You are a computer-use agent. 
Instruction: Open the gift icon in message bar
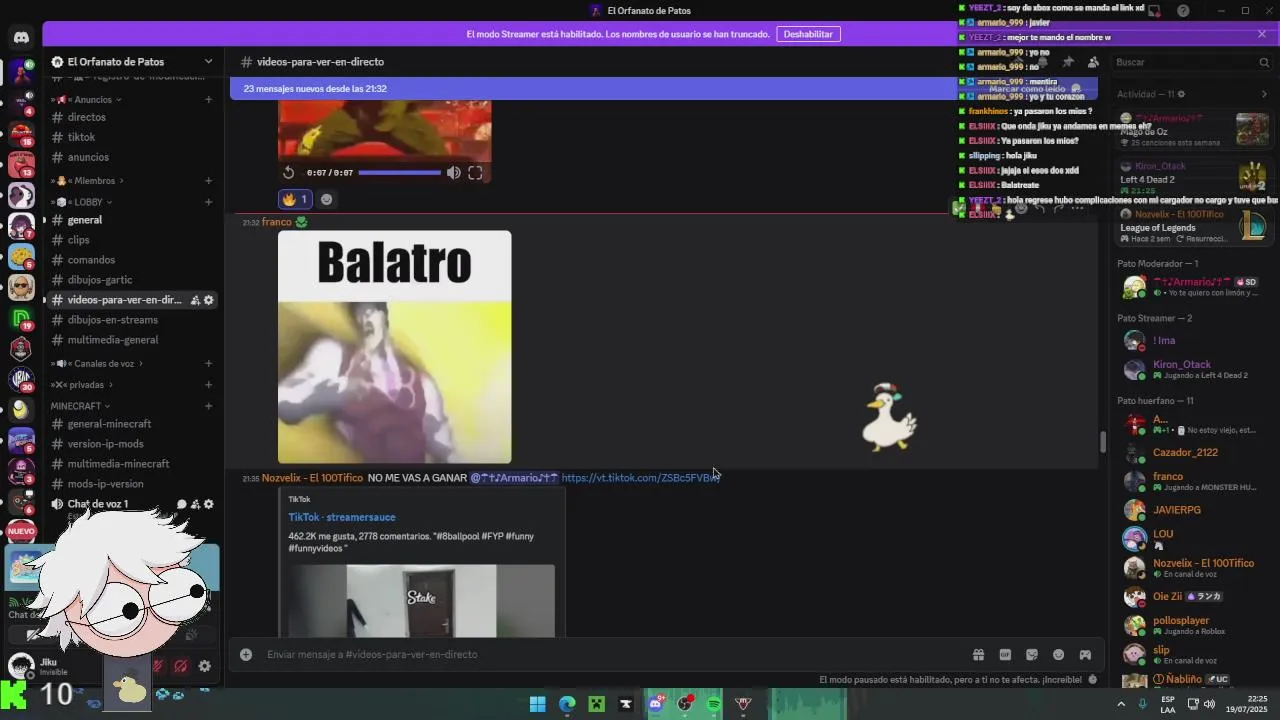979,655
